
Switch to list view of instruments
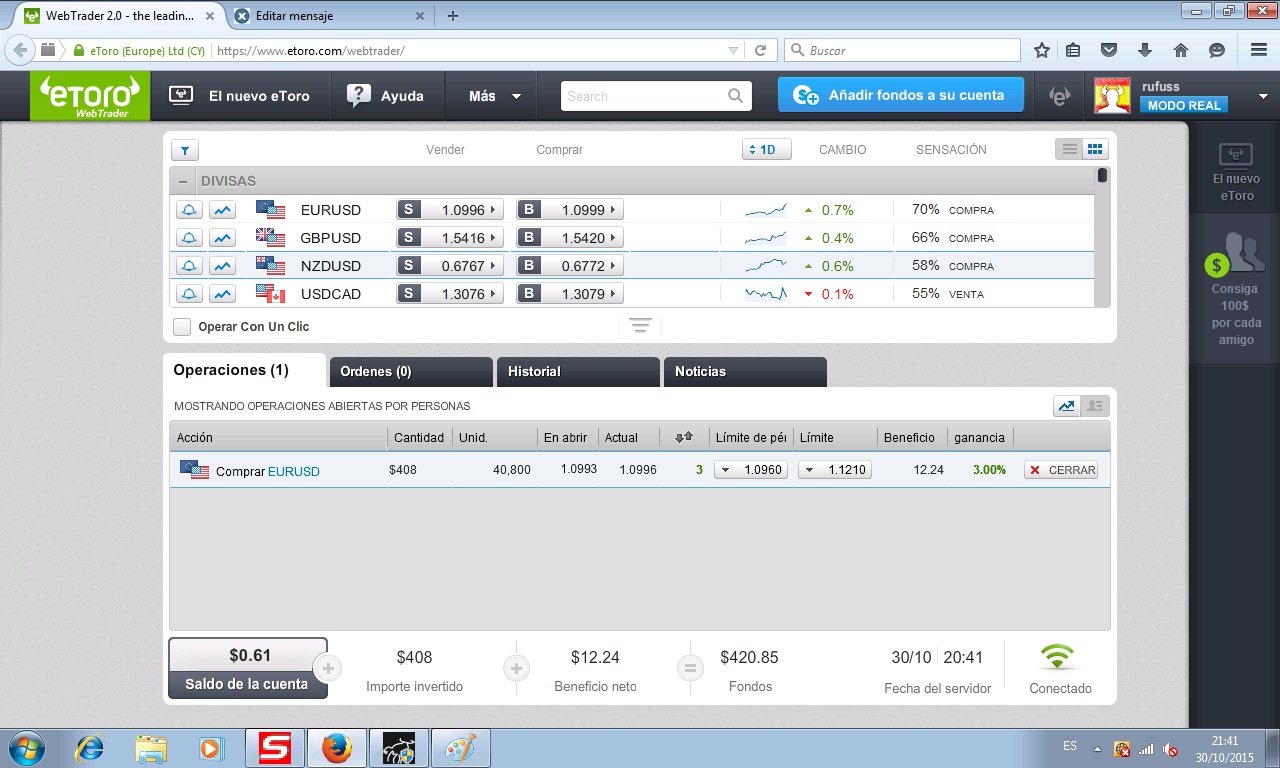pos(1069,149)
